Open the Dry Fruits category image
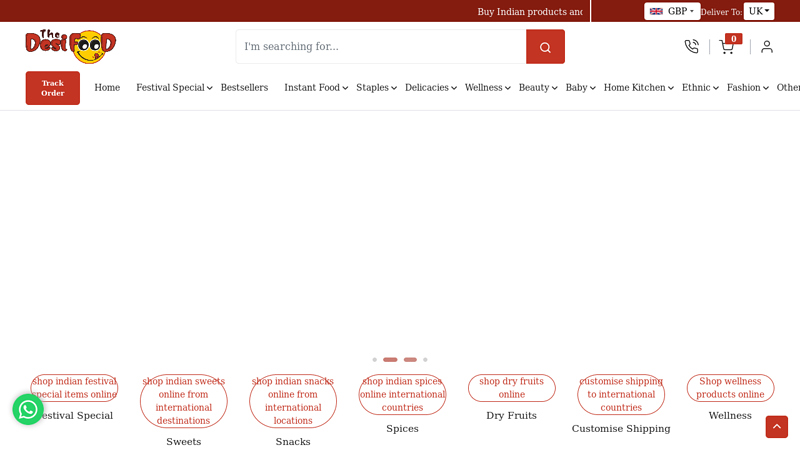This screenshot has width=800, height=450. tap(512, 388)
